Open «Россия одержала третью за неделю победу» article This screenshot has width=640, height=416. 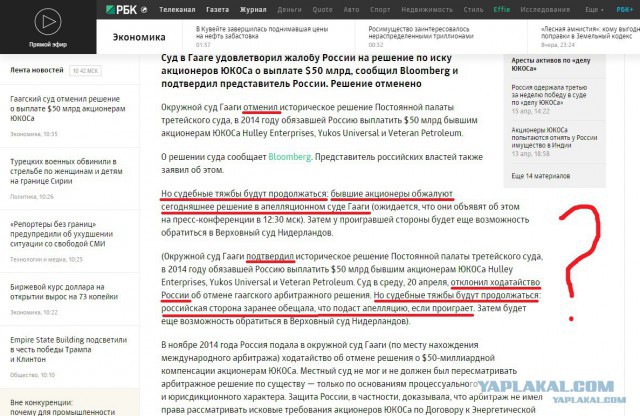549,95
